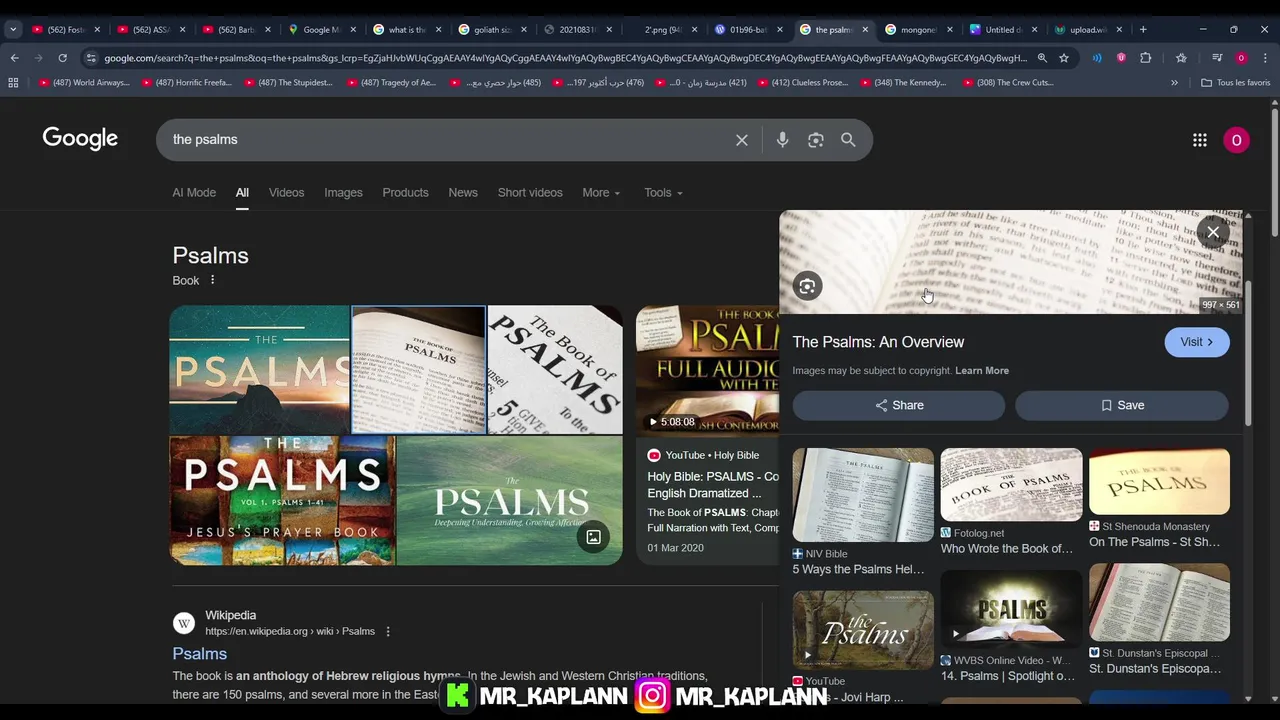This screenshot has height=720, width=1280.
Task: Open the extensions puzzle icon
Action: pyautogui.click(x=1146, y=58)
